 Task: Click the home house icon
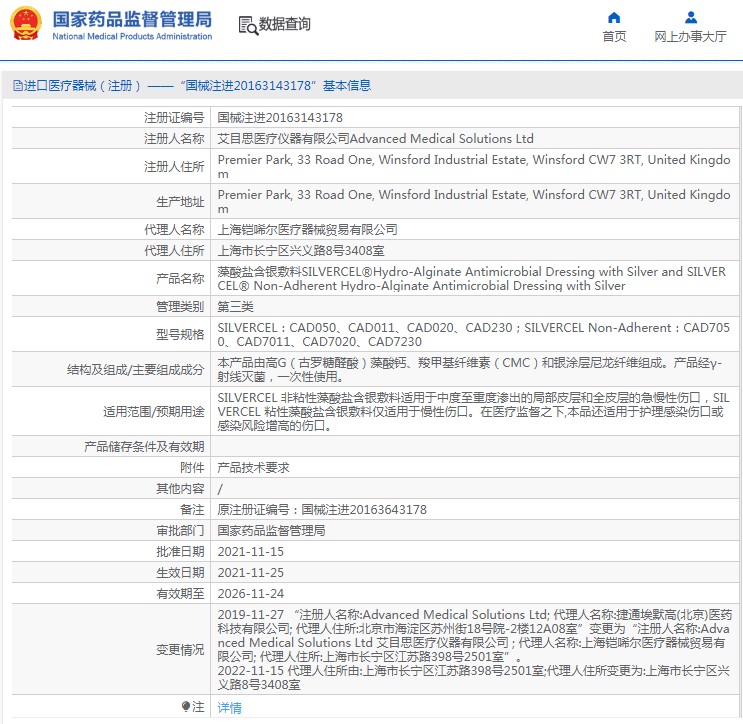tap(614, 18)
